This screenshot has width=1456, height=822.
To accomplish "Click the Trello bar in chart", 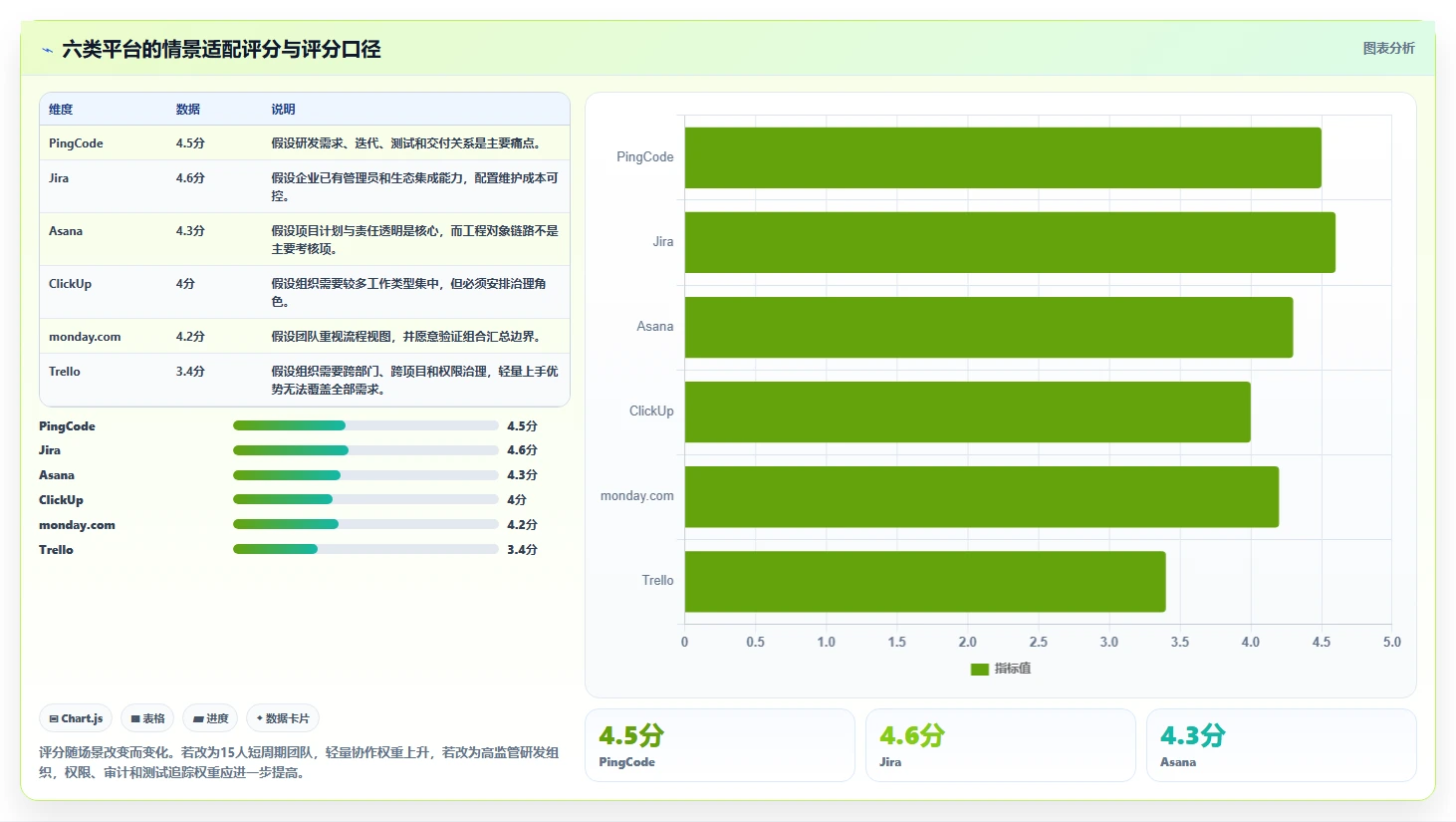I will [925, 581].
